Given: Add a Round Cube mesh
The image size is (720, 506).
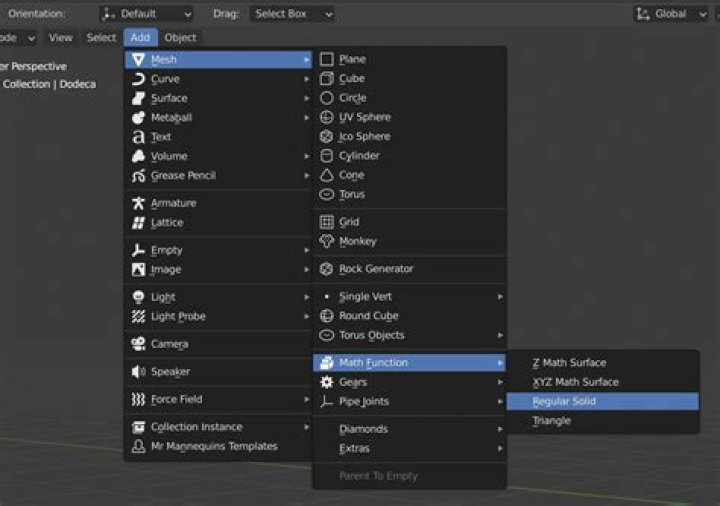Looking at the screenshot, I should coord(409,316).
